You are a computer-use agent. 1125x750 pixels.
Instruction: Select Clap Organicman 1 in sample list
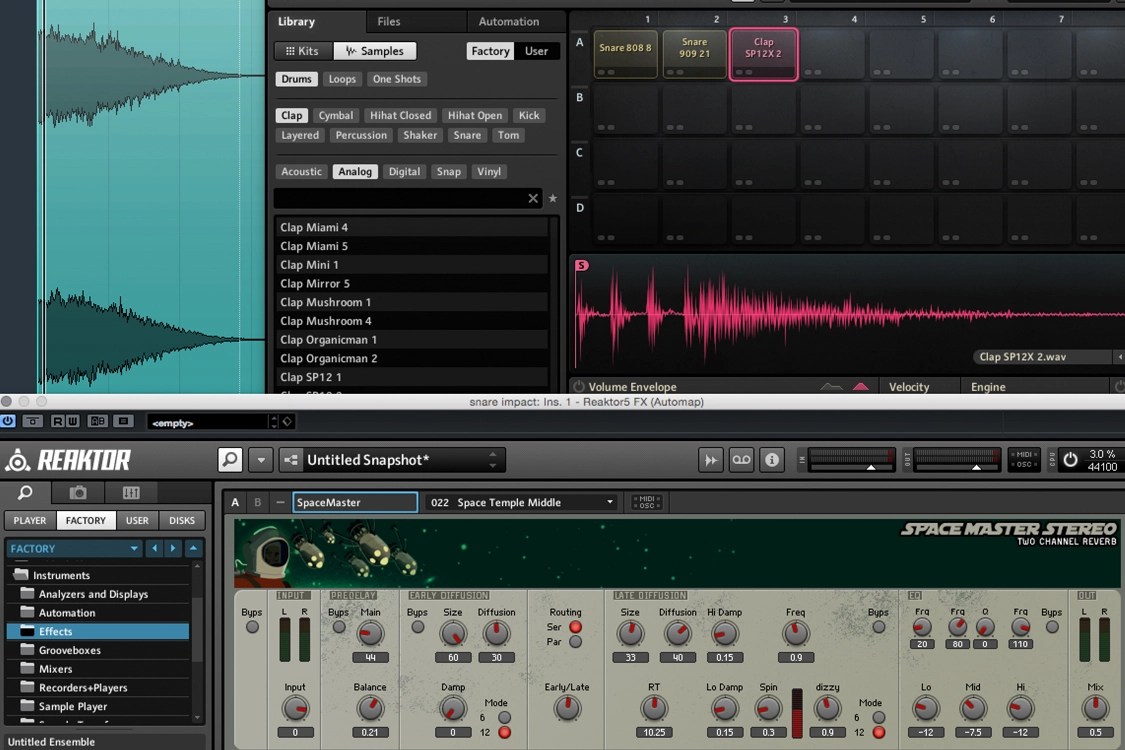[x=411, y=339]
